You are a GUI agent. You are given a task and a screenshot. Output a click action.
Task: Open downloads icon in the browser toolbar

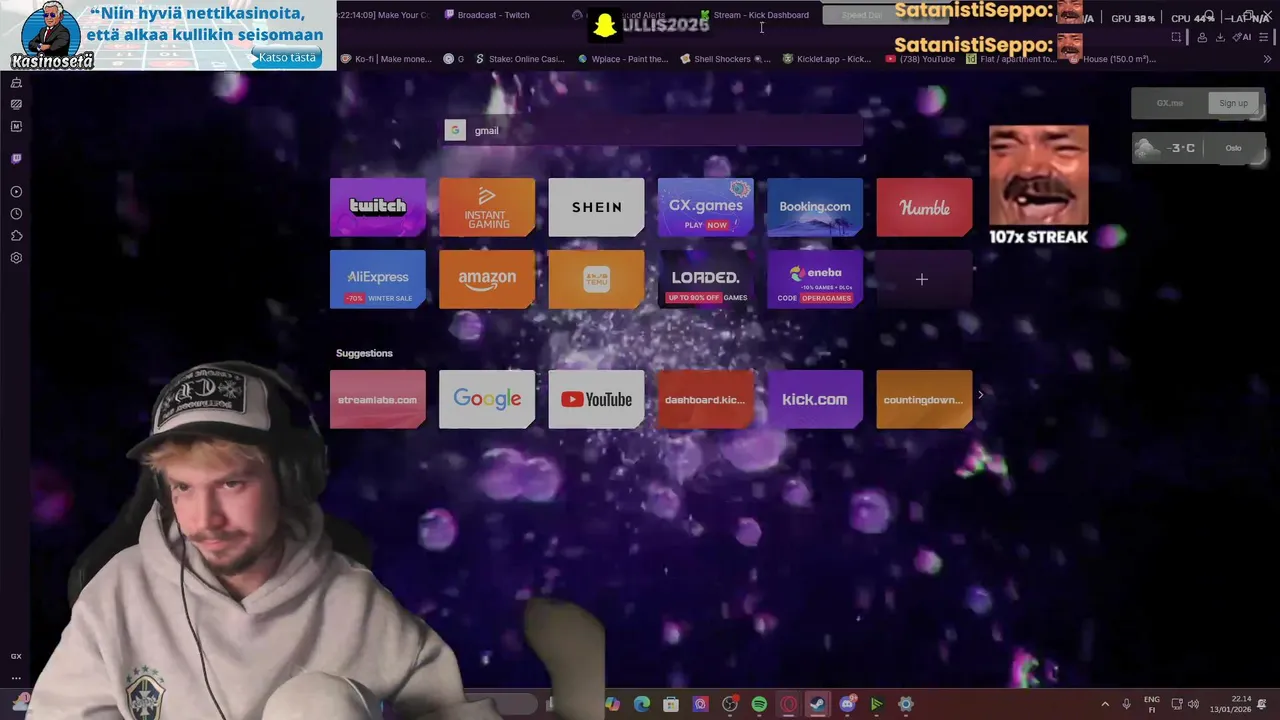pos(1221,37)
